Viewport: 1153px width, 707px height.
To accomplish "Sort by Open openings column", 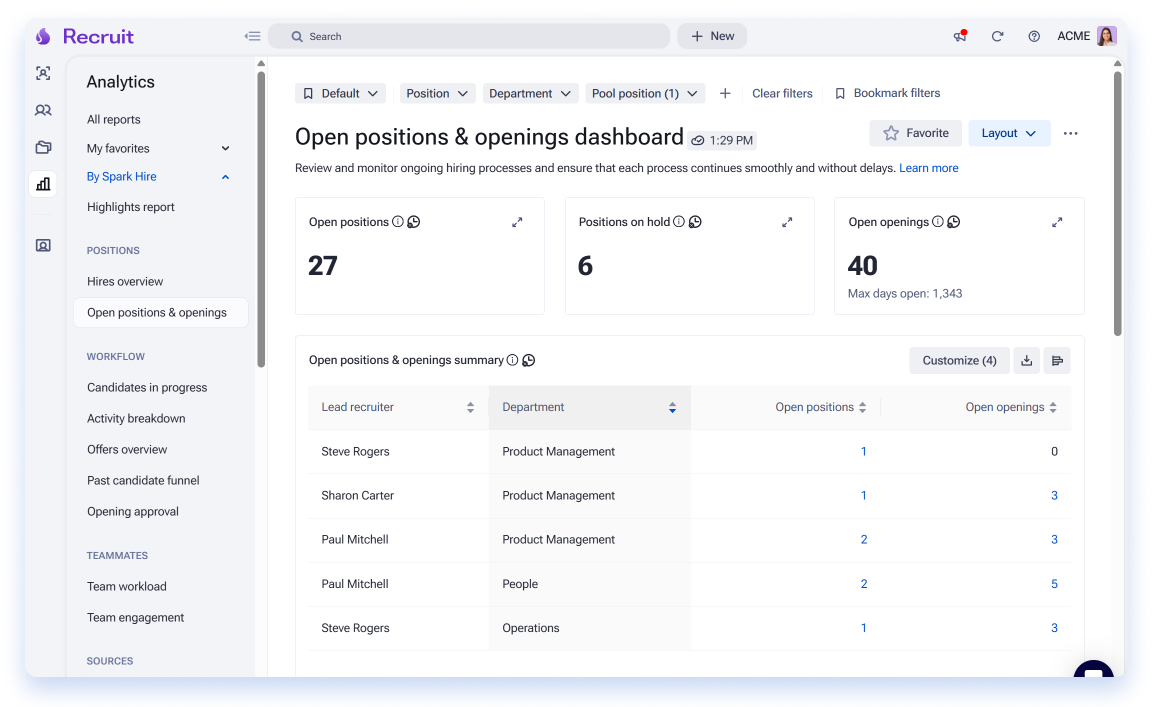I will (x=1053, y=408).
